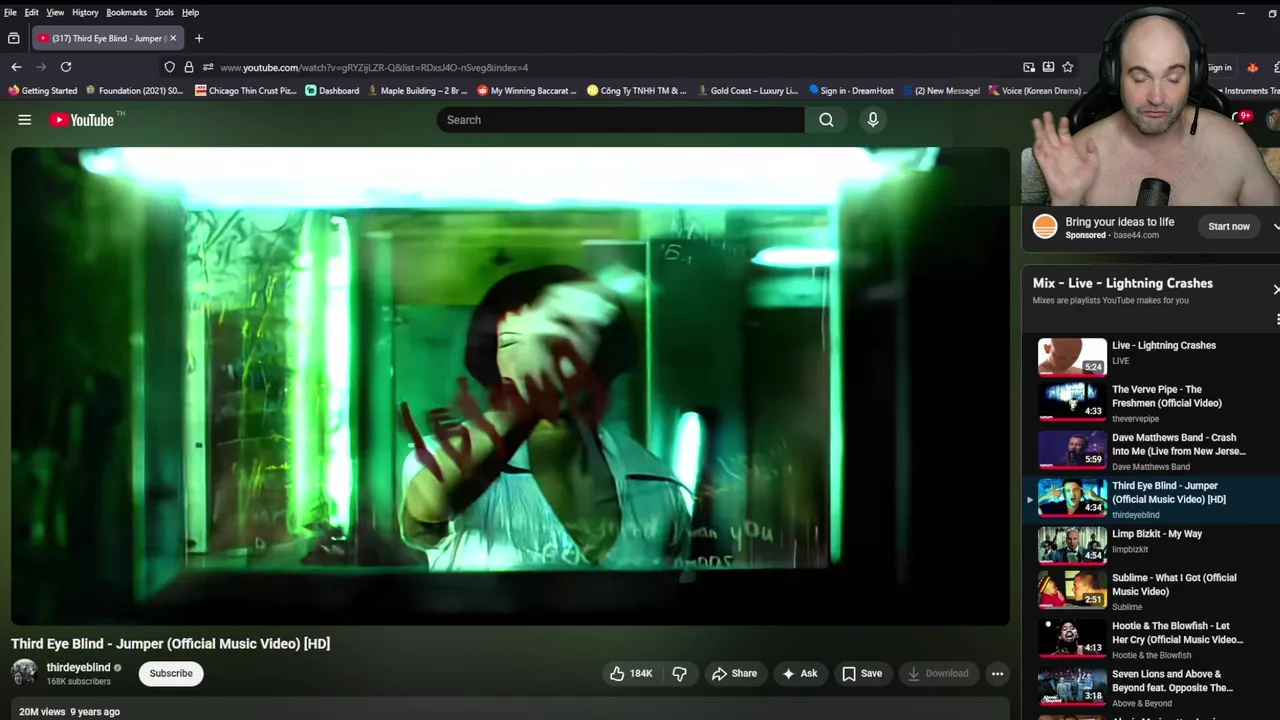1280x720 pixels.
Task: Click the address bar icon left of the star
Action: click(x=1048, y=67)
